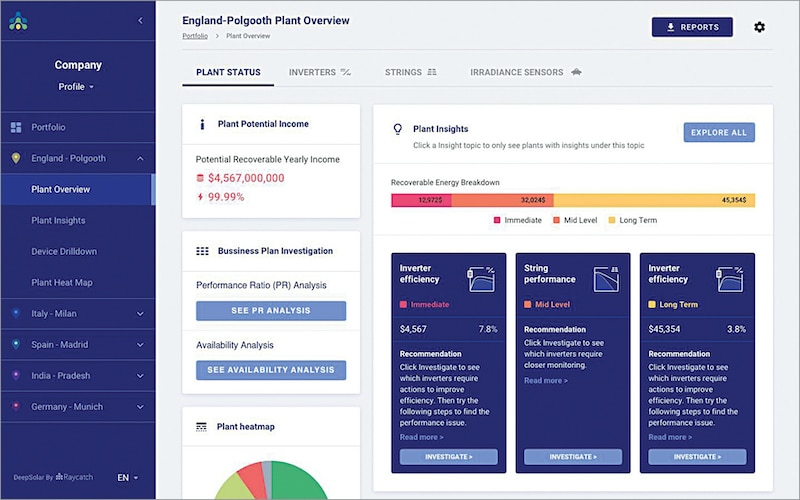Click the Long Term yellow bar segment
The width and height of the screenshot is (800, 500).
[654, 200]
